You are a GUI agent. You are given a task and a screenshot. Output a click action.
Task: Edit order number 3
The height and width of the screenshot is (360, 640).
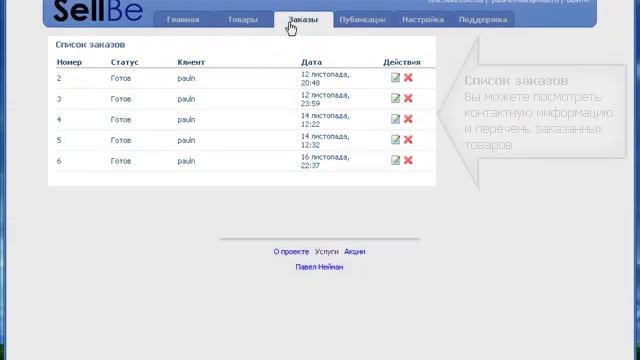[395, 98]
